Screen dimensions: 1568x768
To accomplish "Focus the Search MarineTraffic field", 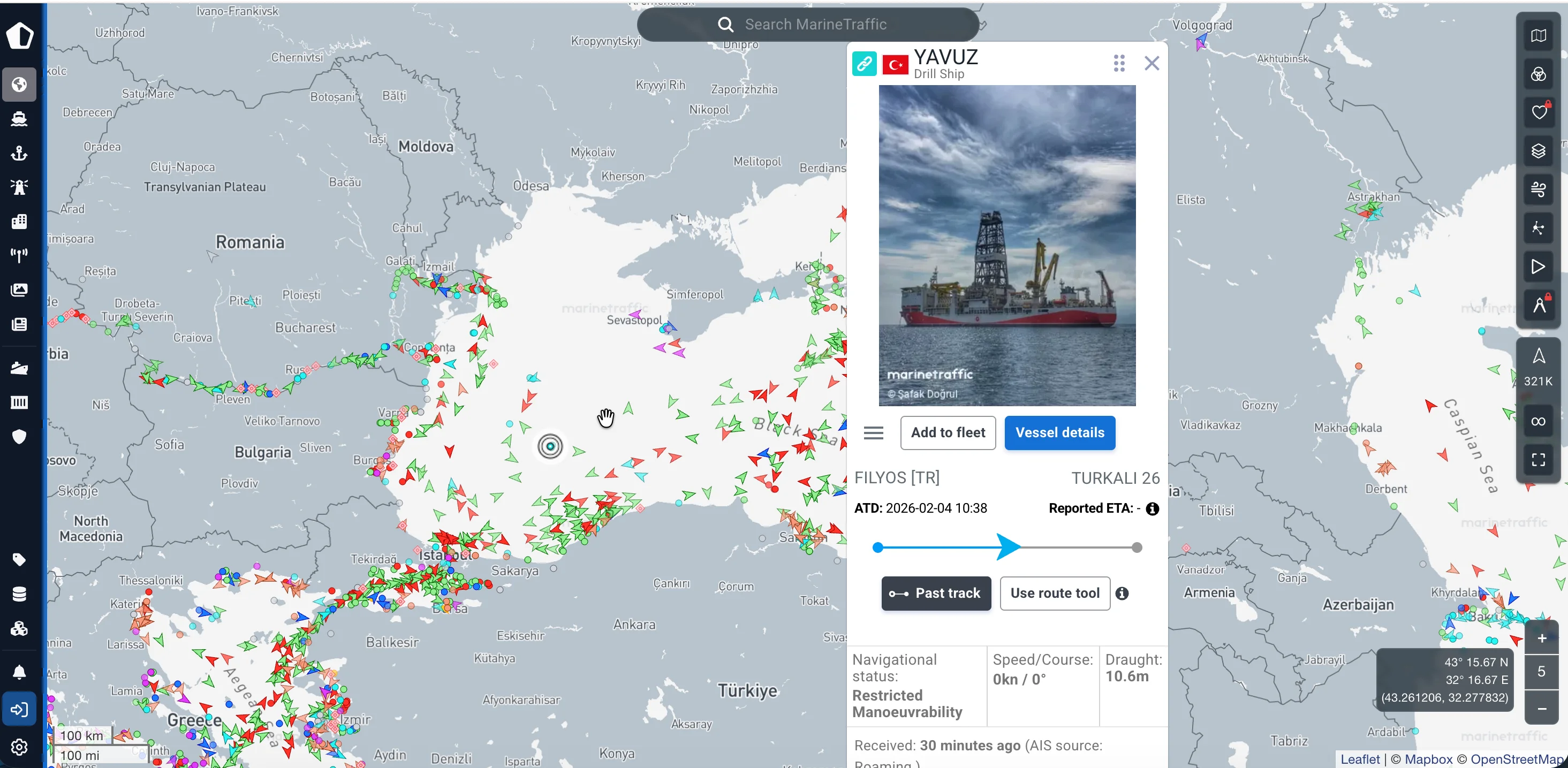I will pyautogui.click(x=808, y=24).
